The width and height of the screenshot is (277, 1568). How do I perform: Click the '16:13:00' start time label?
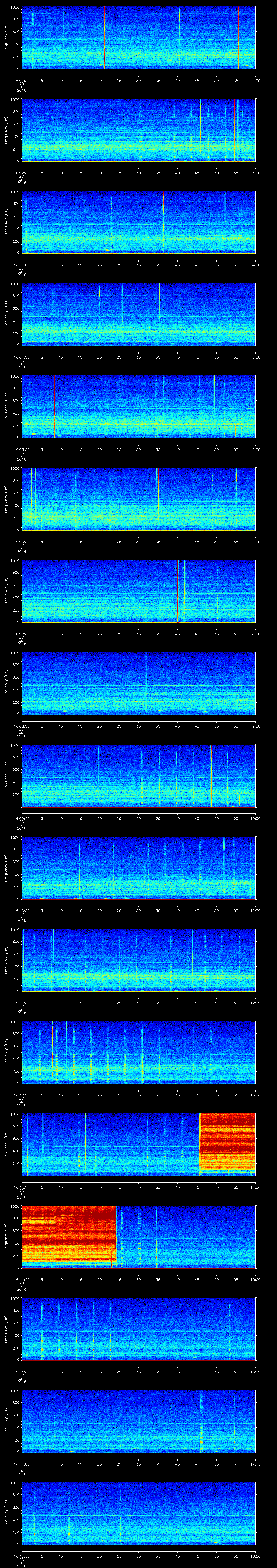21,1187
